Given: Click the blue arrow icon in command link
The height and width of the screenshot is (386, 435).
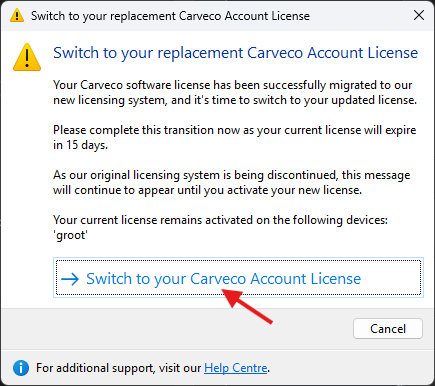Looking at the screenshot, I should (70, 279).
